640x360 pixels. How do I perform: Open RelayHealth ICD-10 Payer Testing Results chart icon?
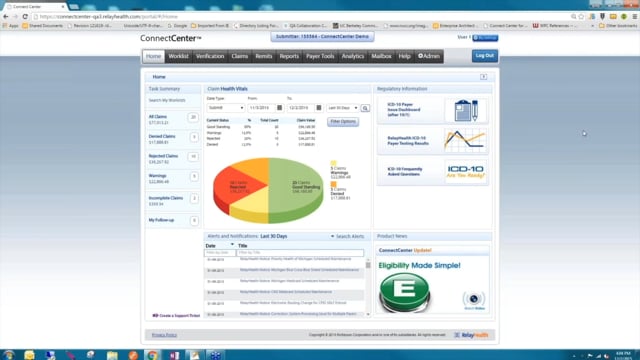[x=465, y=140]
